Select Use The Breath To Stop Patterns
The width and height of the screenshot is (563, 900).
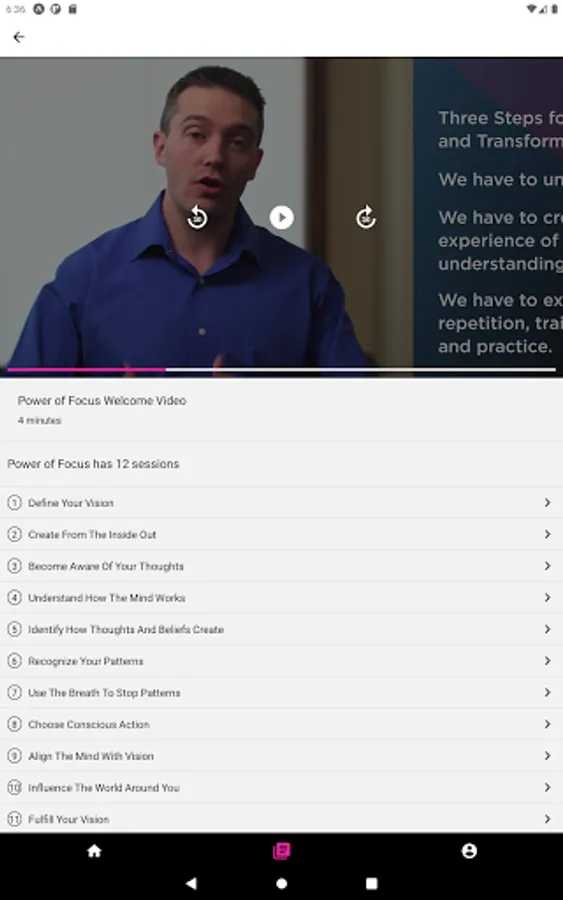click(x=281, y=692)
